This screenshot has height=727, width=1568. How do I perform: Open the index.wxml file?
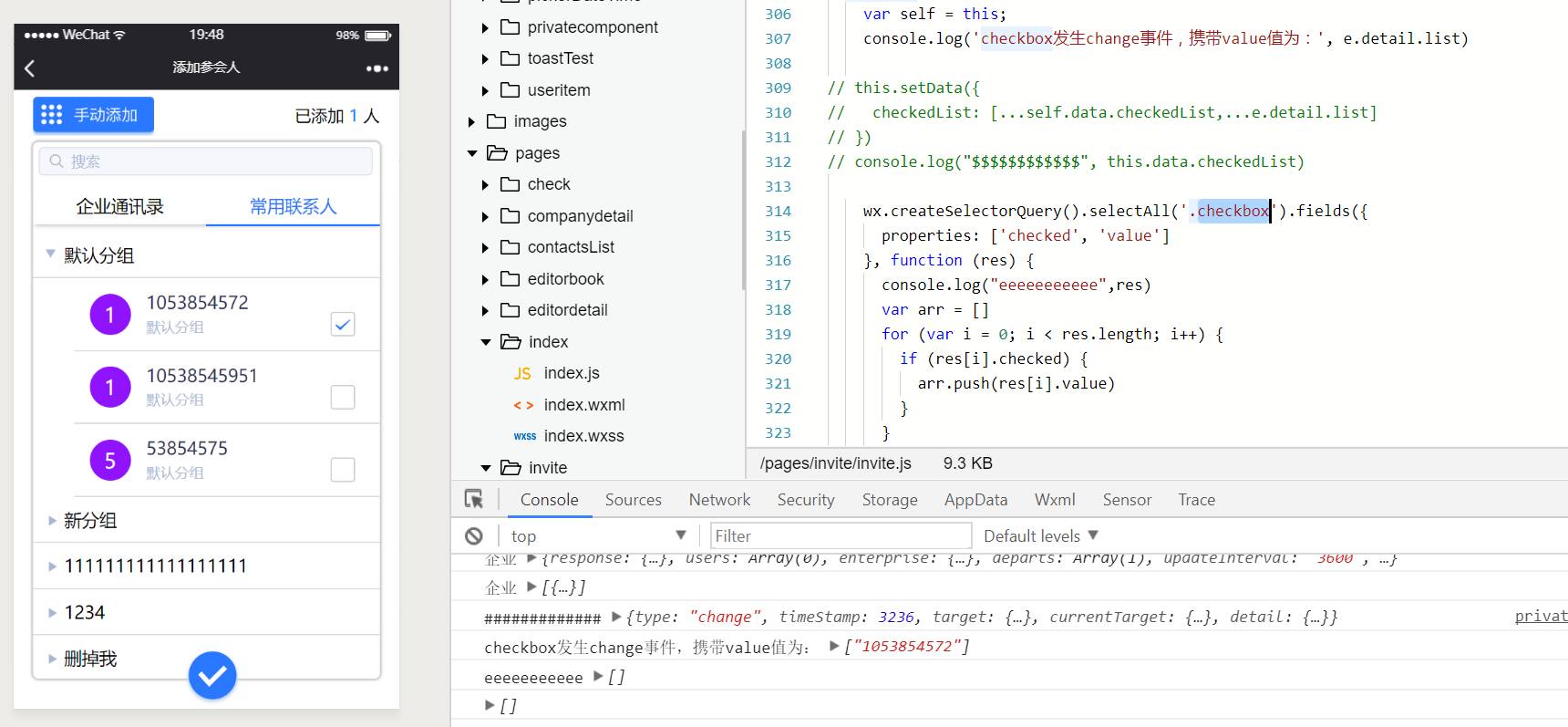pyautogui.click(x=583, y=405)
